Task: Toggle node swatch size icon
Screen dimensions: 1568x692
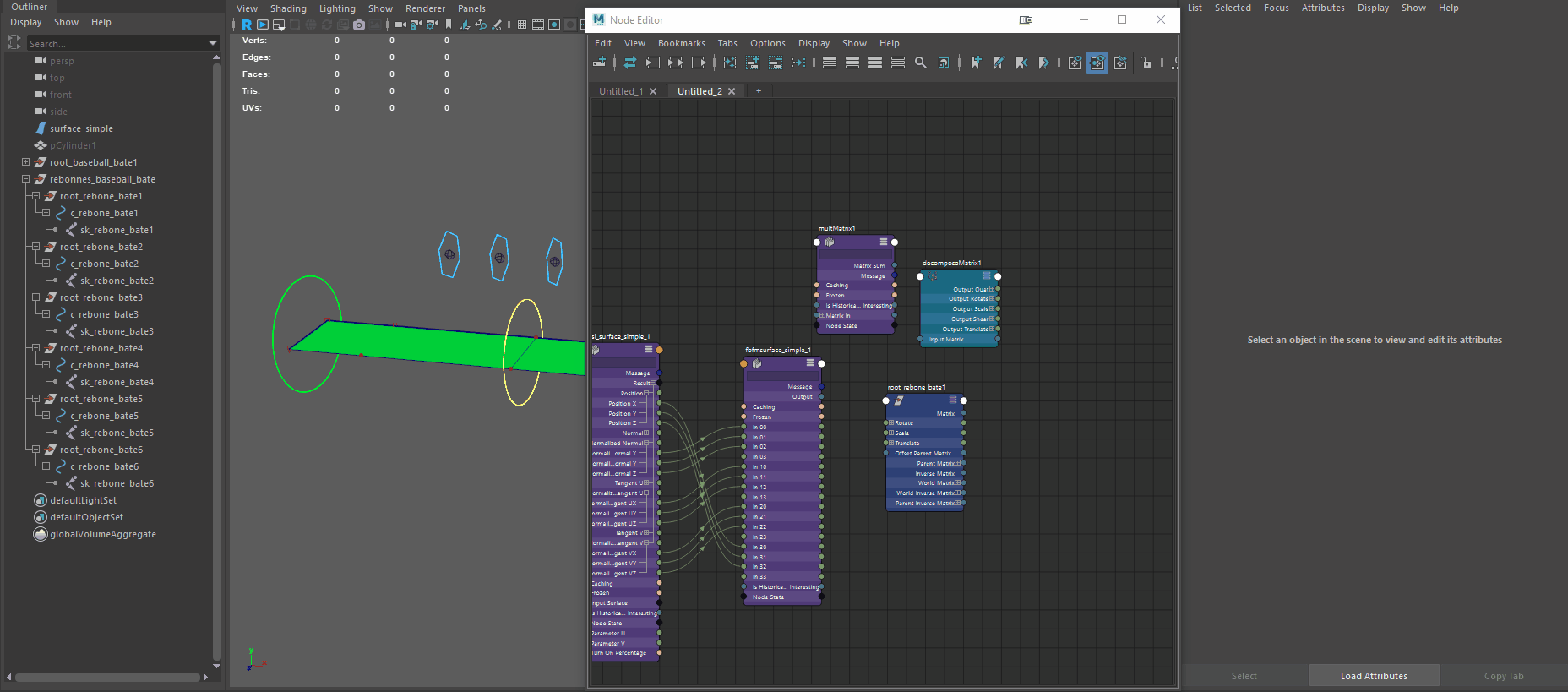Action: pyautogui.click(x=944, y=63)
